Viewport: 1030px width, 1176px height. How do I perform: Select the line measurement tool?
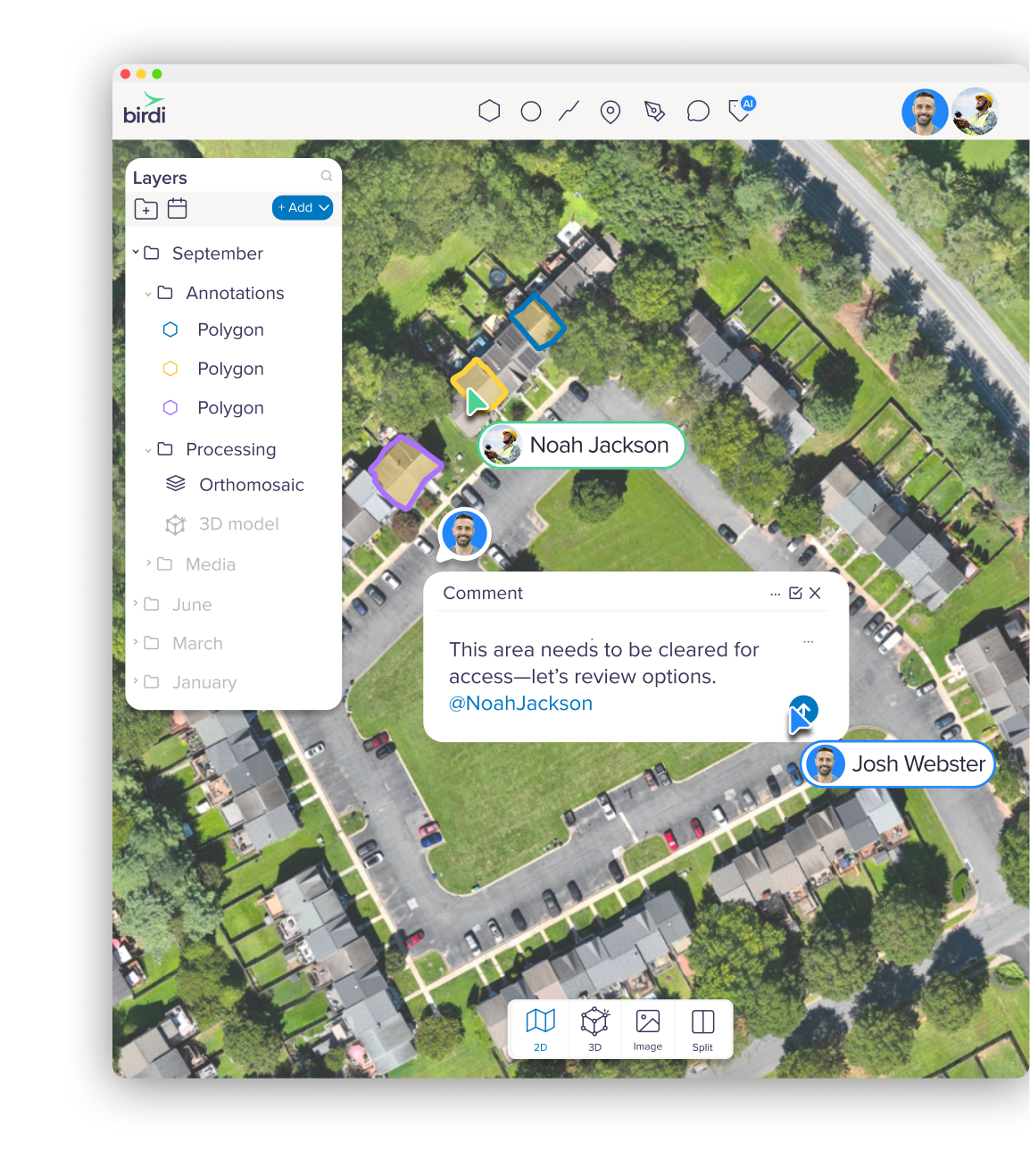point(569,111)
